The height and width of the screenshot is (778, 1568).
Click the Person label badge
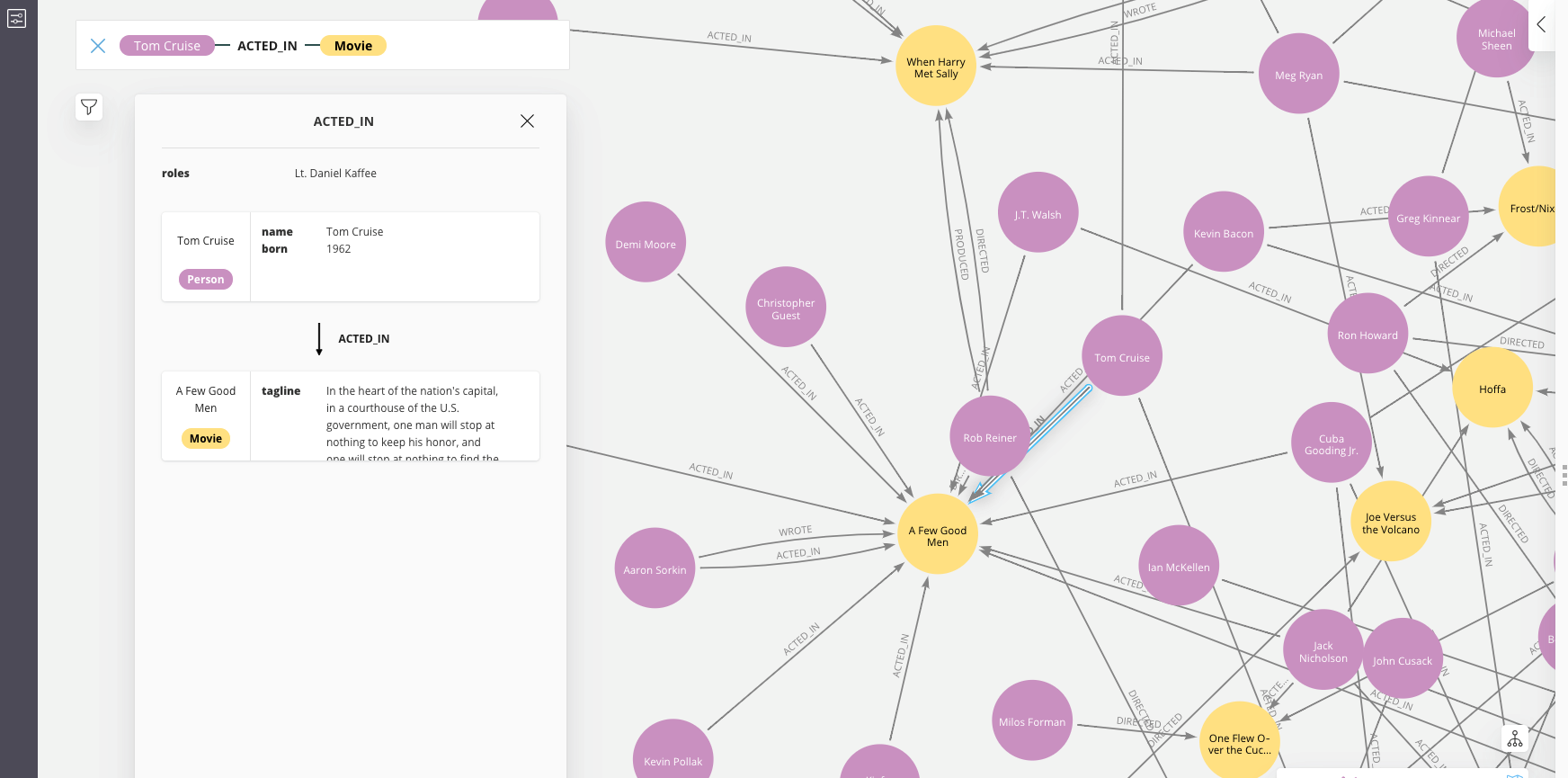206,280
